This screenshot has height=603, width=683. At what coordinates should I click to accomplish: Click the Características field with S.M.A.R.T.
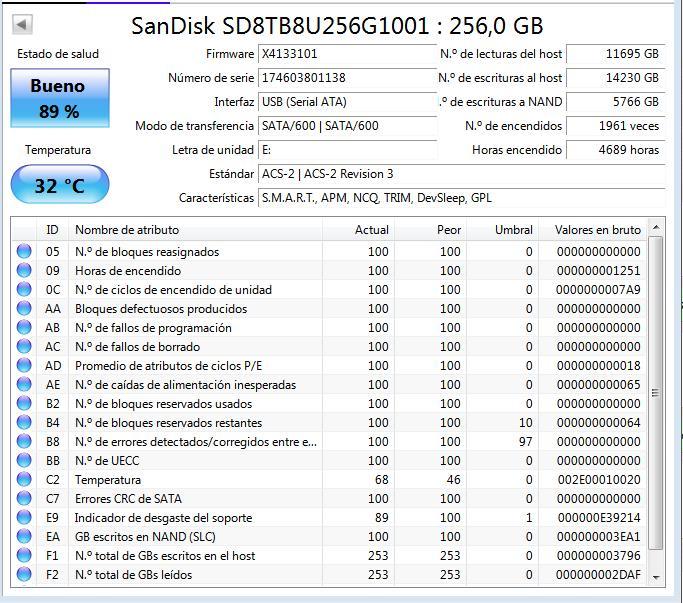462,198
